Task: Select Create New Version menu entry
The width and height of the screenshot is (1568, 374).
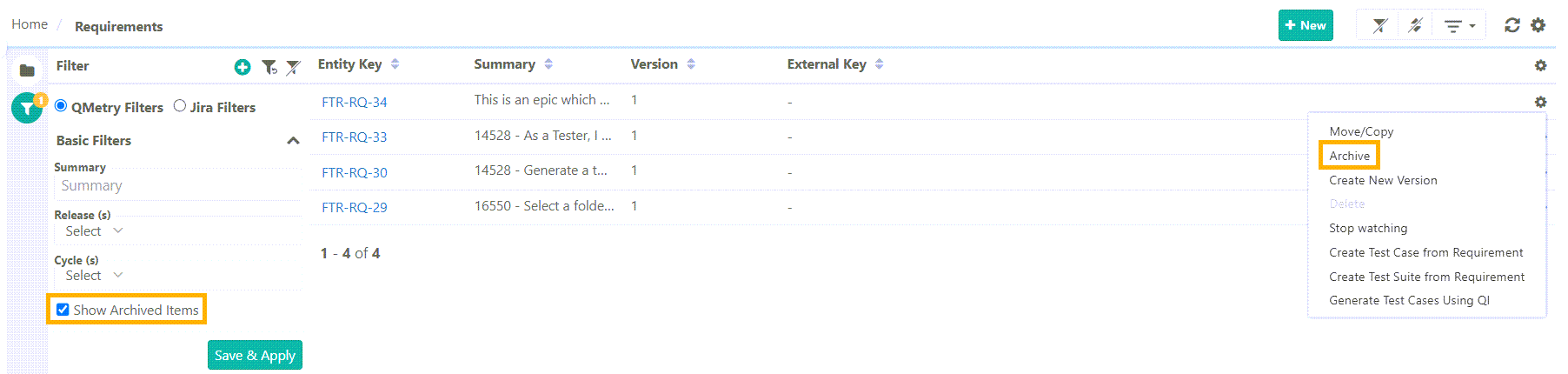Action: (x=1383, y=180)
